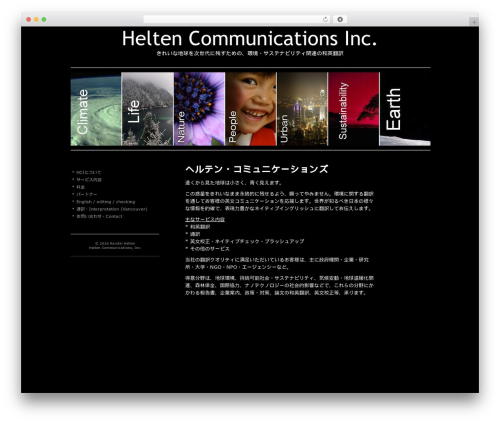Click the Japanese tagline under the site title
Viewport: 500px width, 423px height.
(x=250, y=53)
